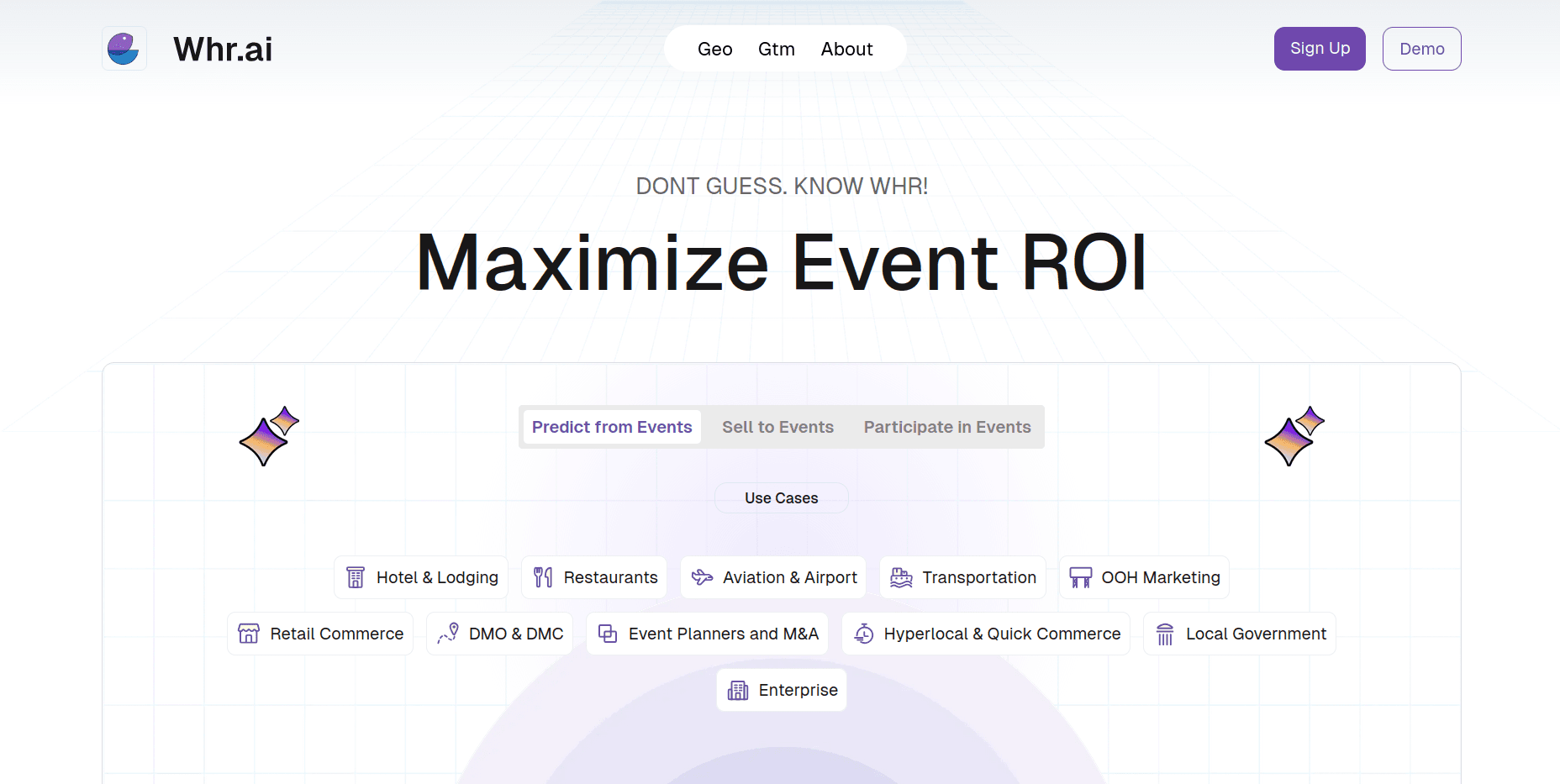
Task: Select the Use Cases pill
Action: click(782, 498)
